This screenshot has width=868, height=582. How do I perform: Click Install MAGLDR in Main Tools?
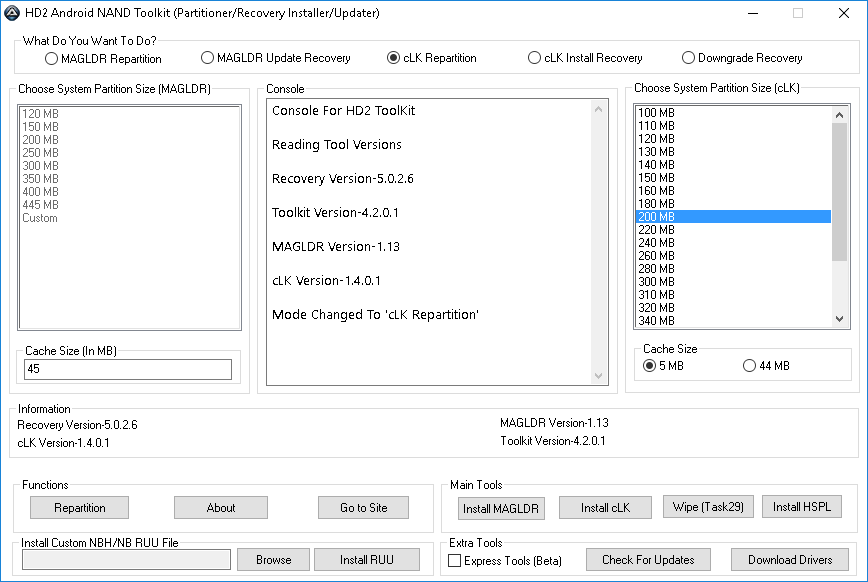pyautogui.click(x=501, y=508)
